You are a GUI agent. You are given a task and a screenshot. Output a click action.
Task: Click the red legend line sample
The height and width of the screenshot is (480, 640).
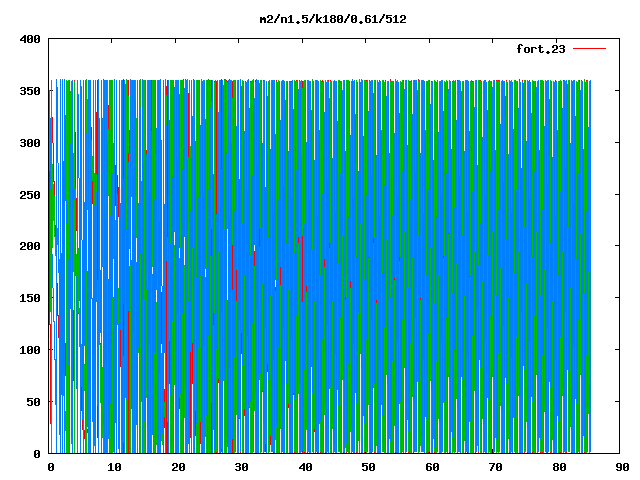pos(589,49)
